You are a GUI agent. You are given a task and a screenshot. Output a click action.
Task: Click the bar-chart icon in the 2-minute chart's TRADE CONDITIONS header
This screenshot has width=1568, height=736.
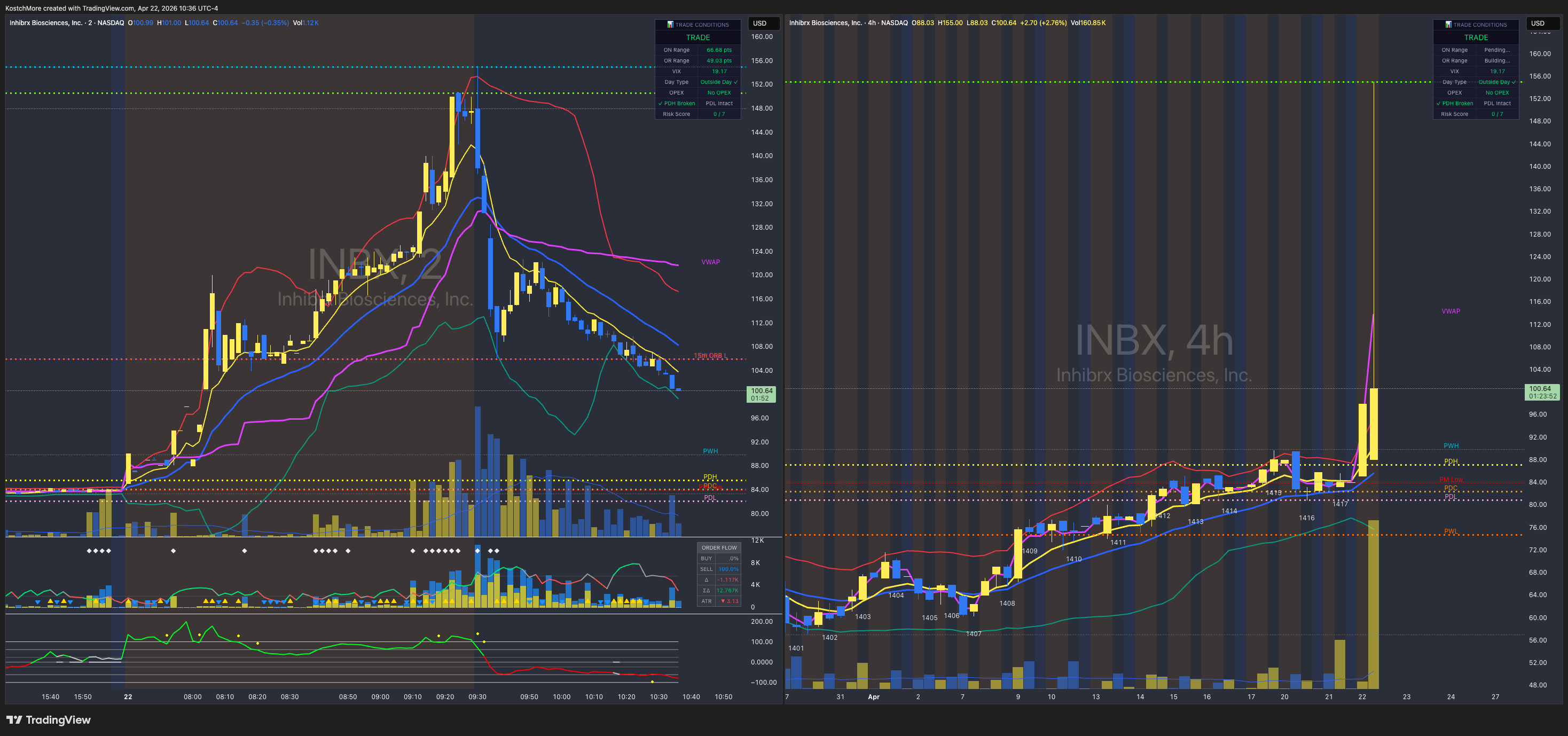pyautogui.click(x=670, y=25)
